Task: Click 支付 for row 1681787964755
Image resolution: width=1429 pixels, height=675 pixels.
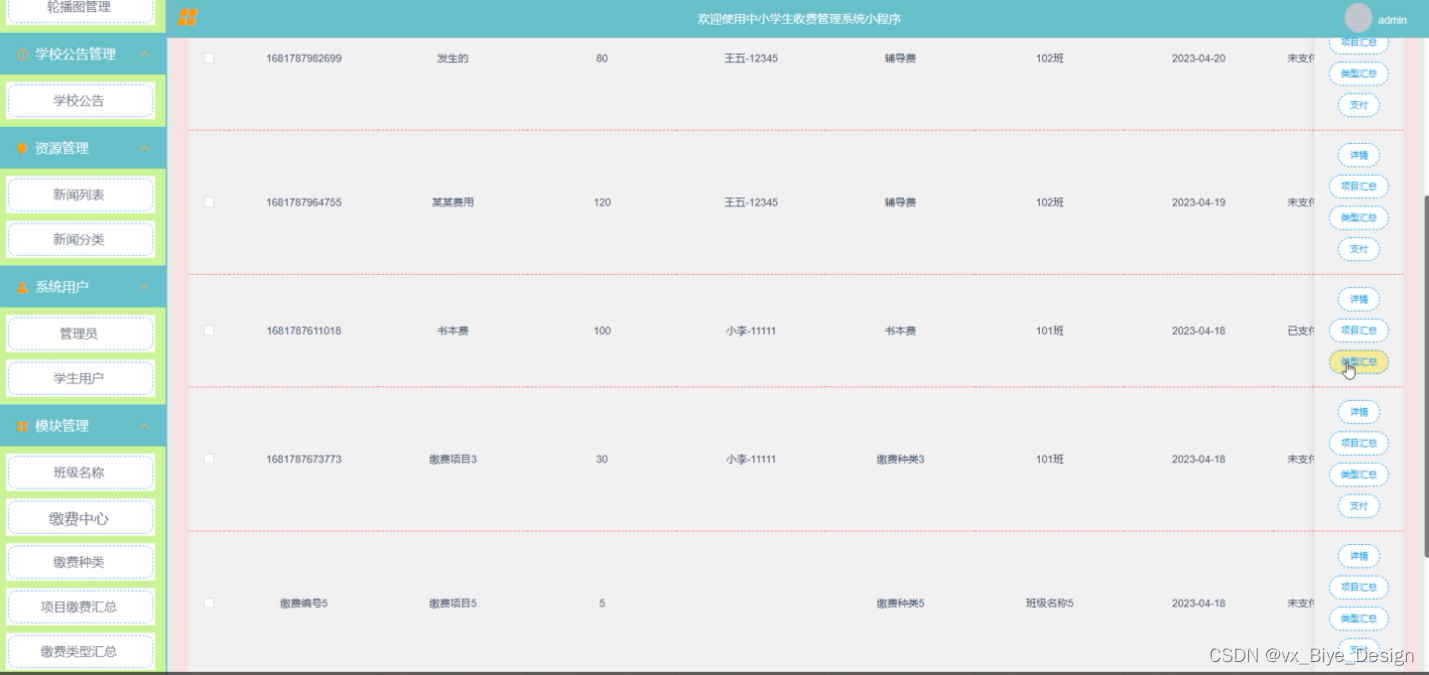Action: tap(1358, 249)
